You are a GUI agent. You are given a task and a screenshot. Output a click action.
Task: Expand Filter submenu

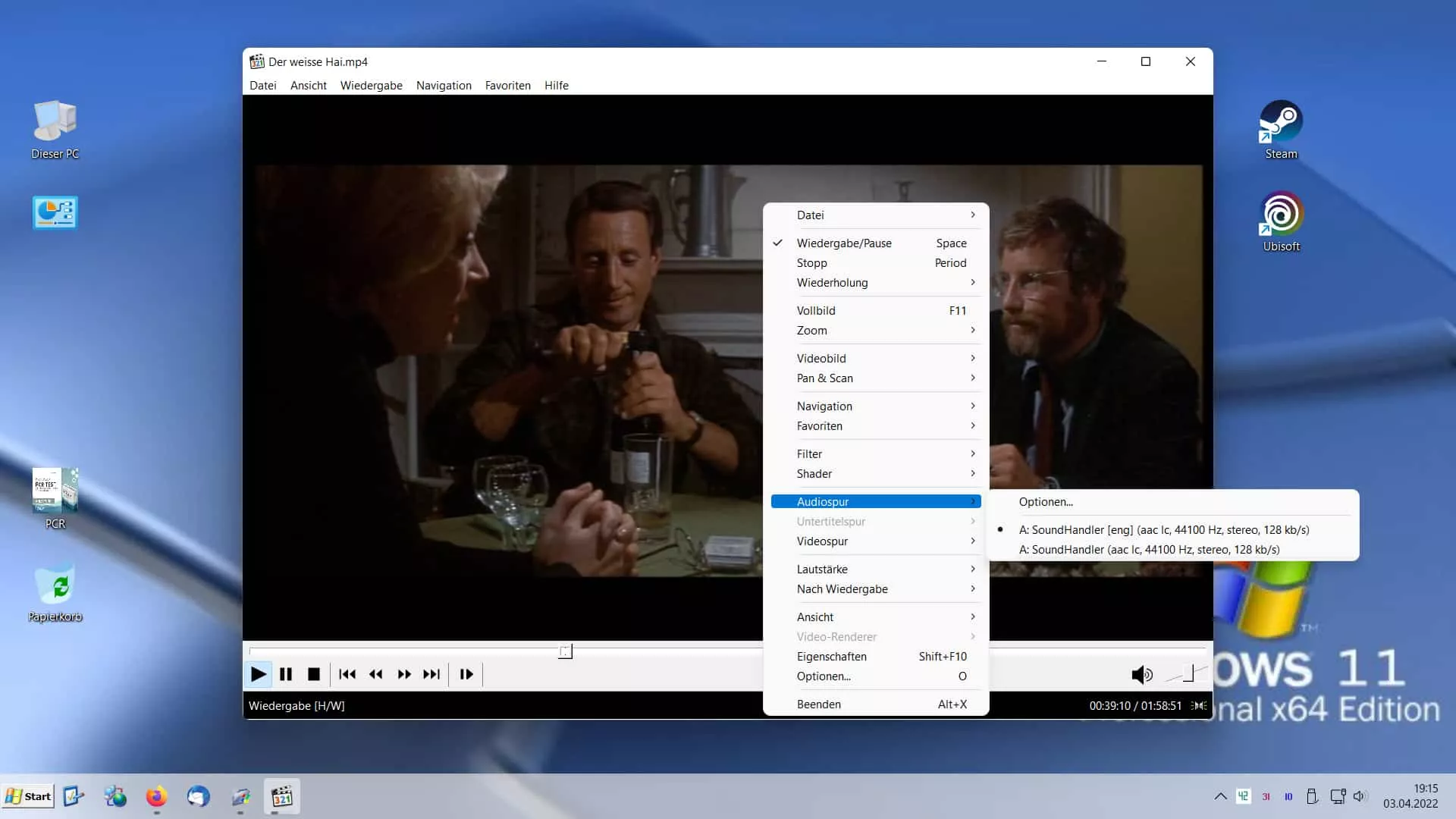(x=876, y=454)
